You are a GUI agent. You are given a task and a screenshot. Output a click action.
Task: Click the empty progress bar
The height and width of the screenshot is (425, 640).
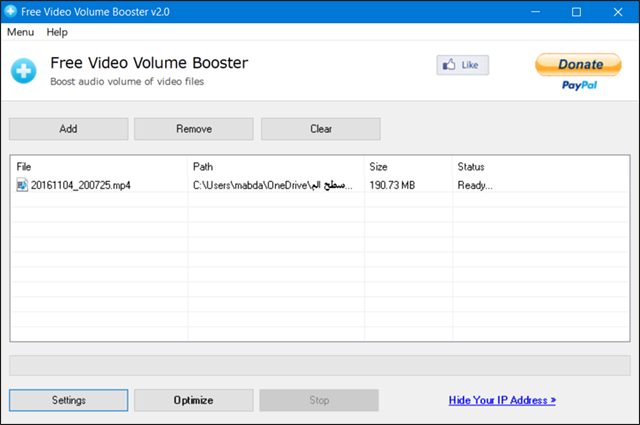pyautogui.click(x=320, y=365)
